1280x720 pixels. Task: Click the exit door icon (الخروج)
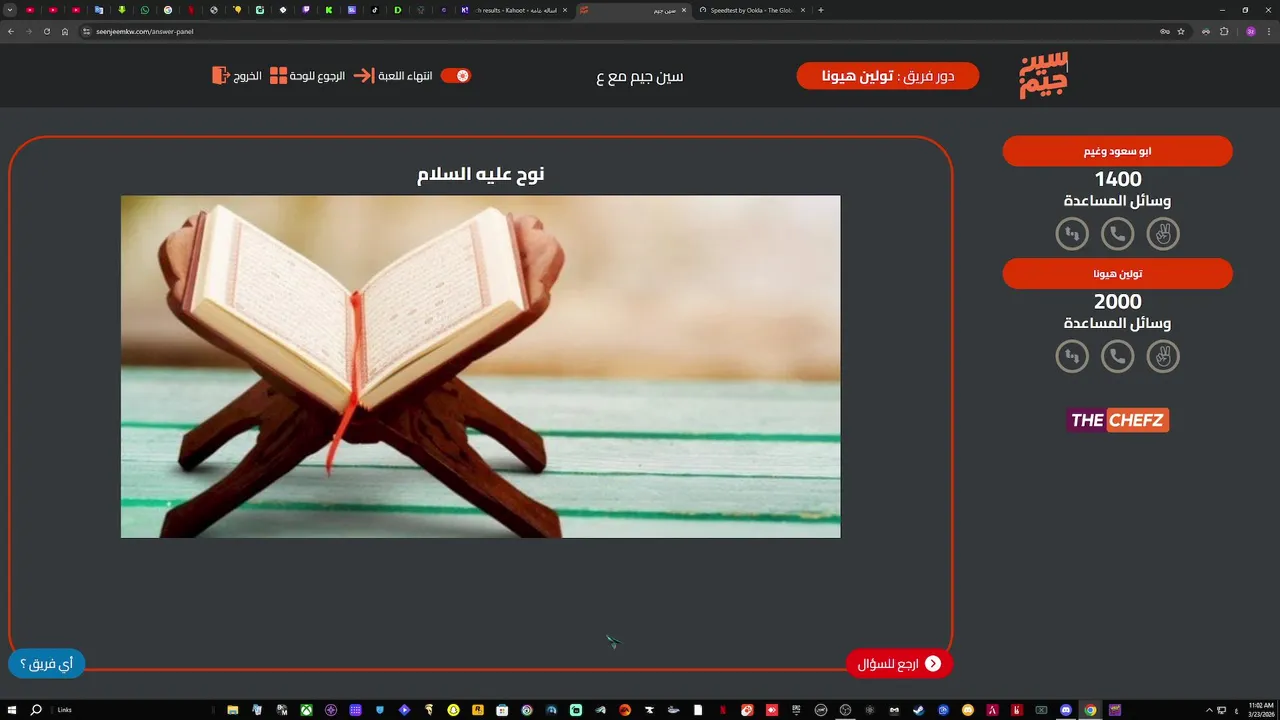[x=221, y=75]
